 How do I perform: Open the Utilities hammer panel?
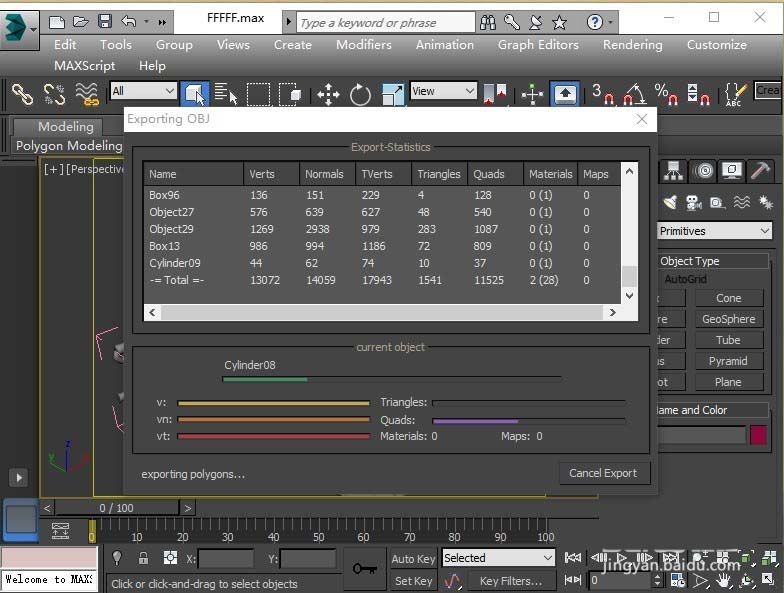tap(761, 171)
